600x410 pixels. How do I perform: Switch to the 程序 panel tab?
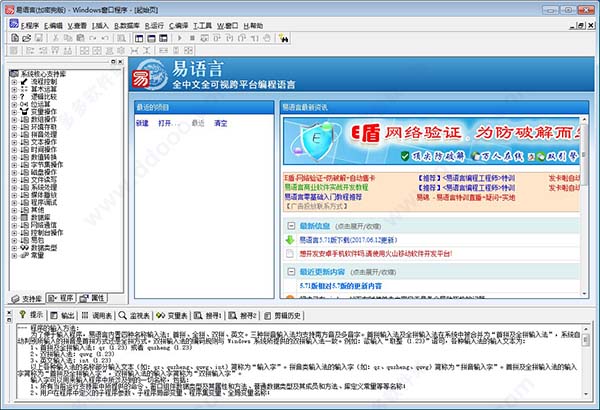click(x=61, y=298)
